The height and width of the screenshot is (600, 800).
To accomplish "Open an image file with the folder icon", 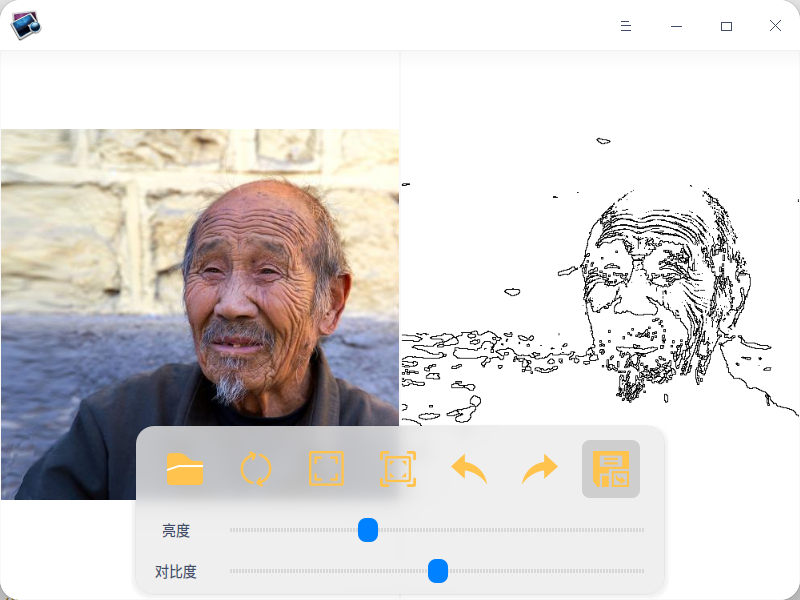I will (x=185, y=468).
